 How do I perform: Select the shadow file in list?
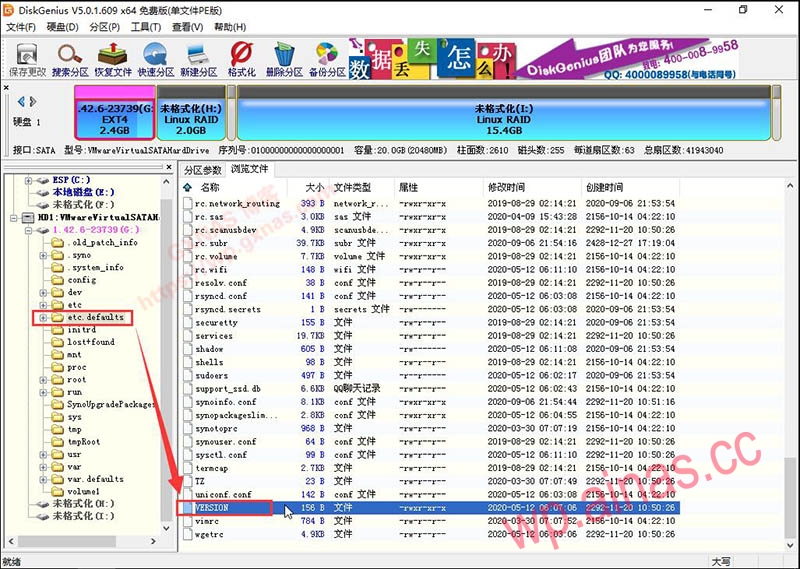209,349
